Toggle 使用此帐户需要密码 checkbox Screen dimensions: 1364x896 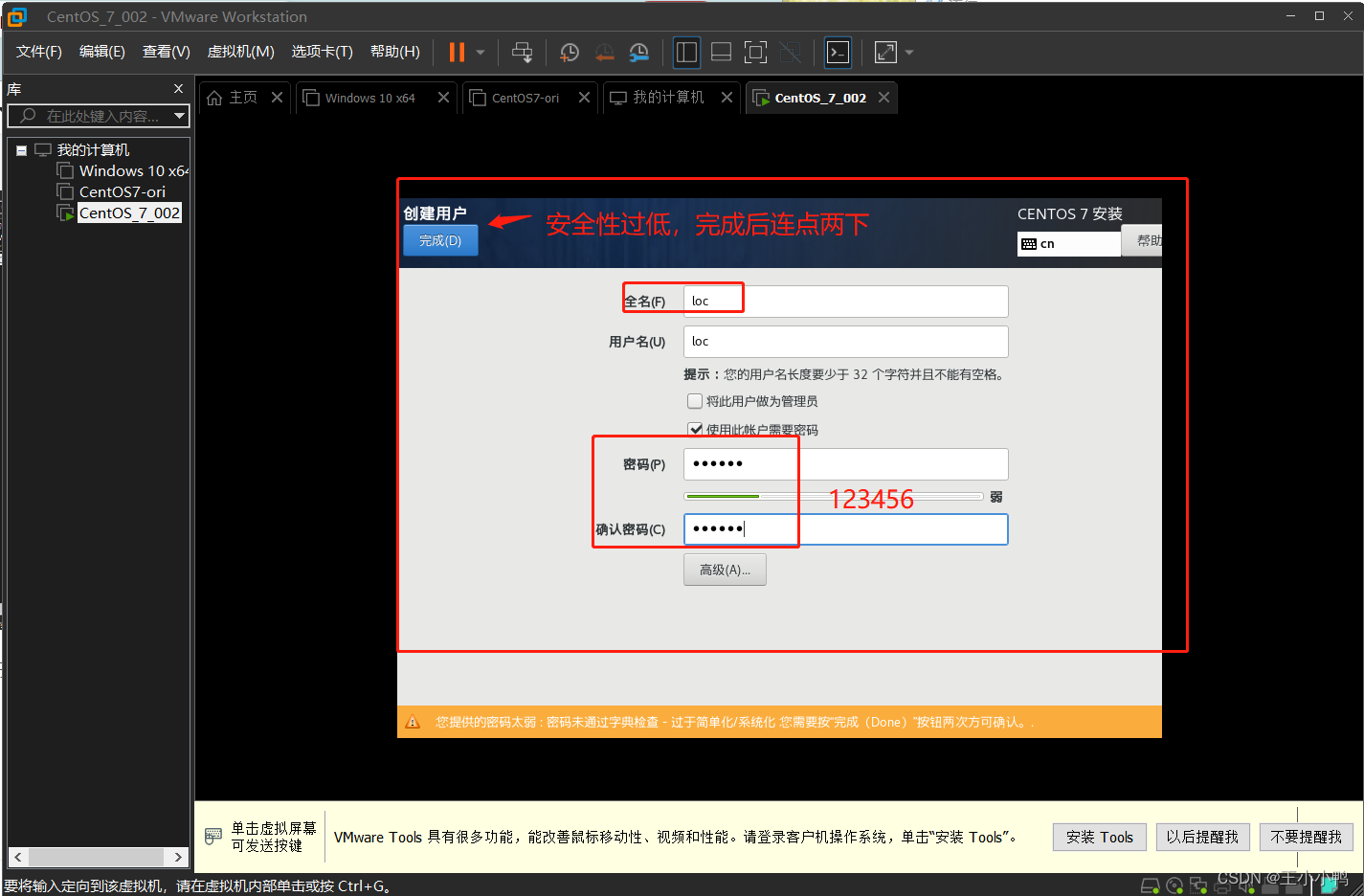click(695, 429)
